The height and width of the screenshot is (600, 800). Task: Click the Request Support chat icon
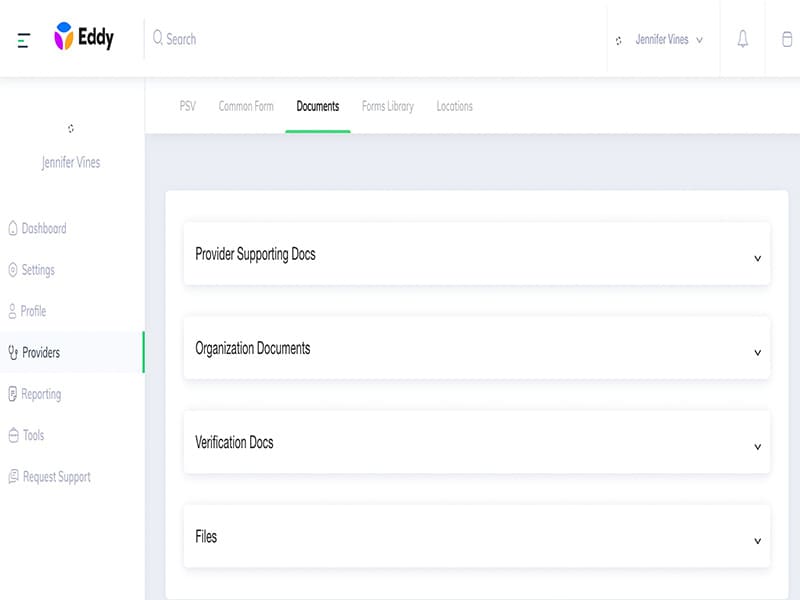[x=14, y=477]
